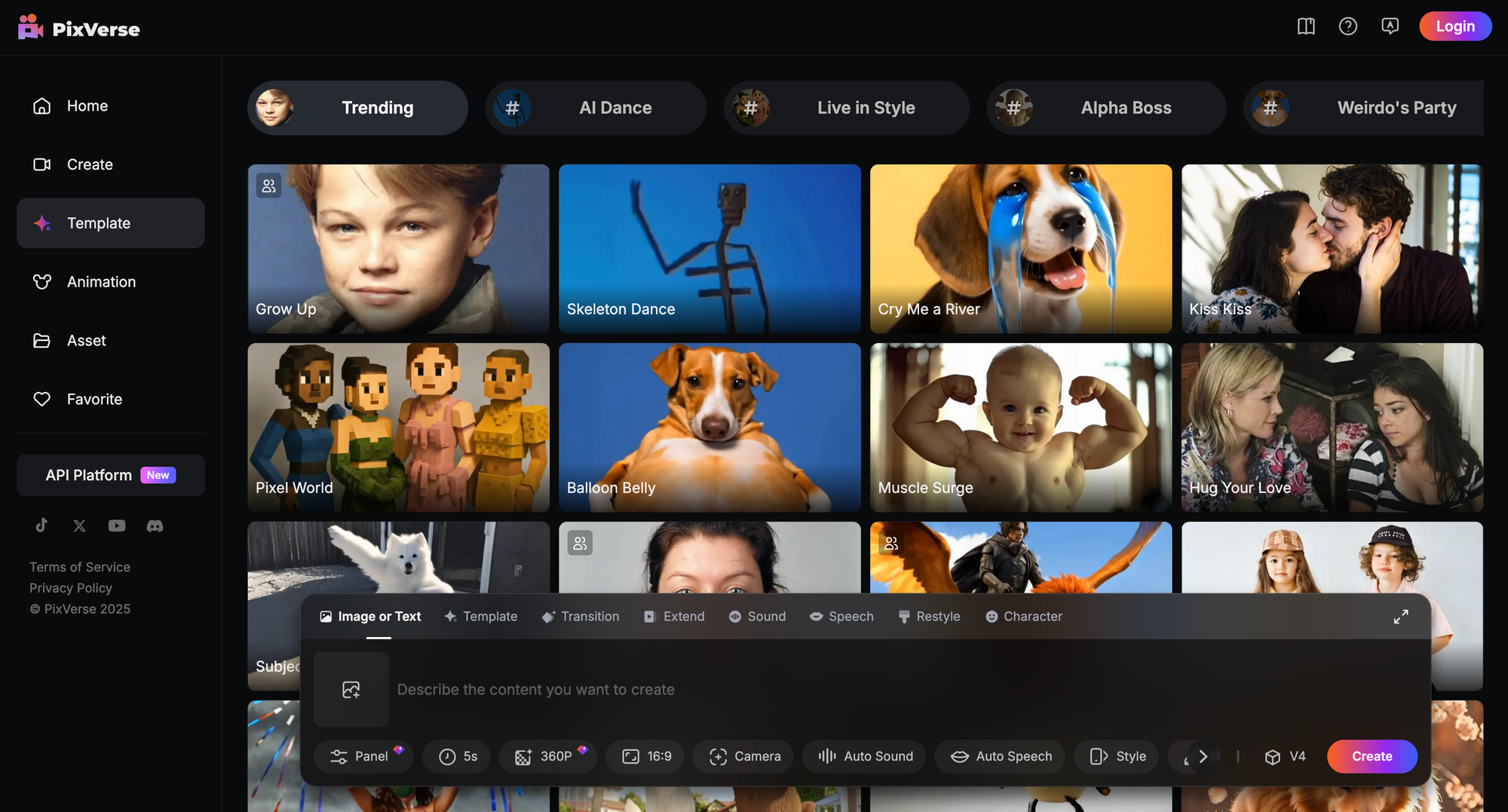Open the Balloon Belly template

click(x=710, y=427)
